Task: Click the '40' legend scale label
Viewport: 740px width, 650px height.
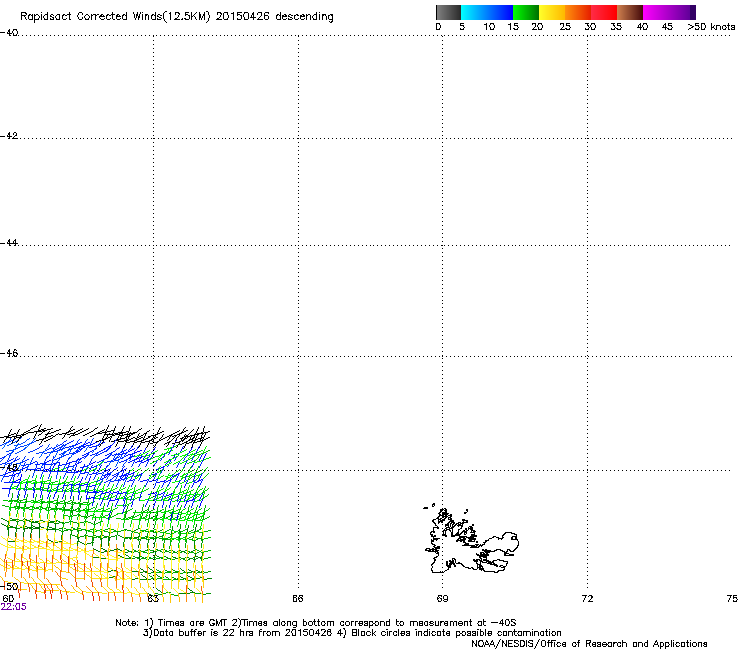Action: pos(642,27)
